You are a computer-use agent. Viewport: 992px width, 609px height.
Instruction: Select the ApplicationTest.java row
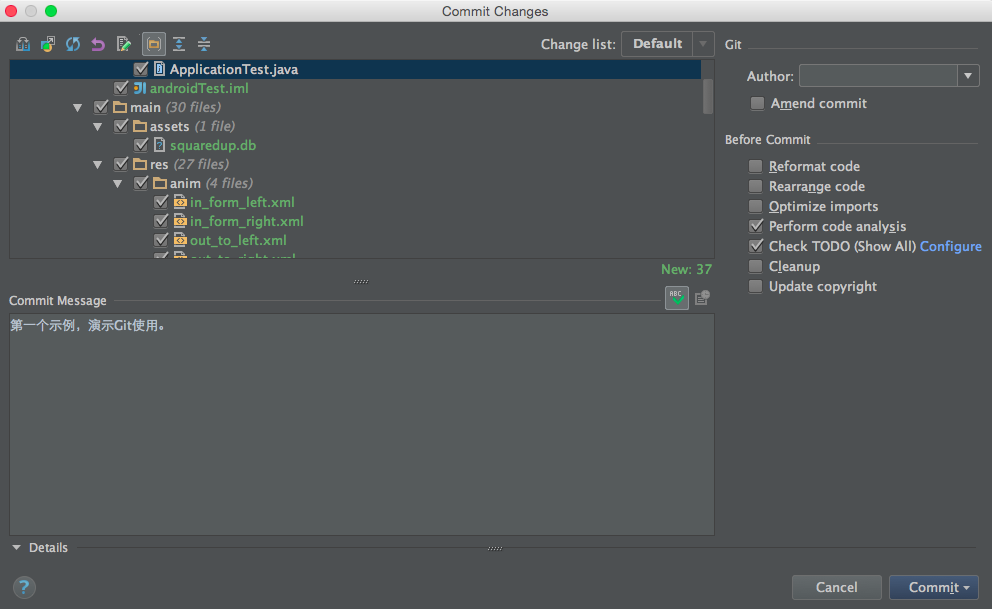coord(356,69)
